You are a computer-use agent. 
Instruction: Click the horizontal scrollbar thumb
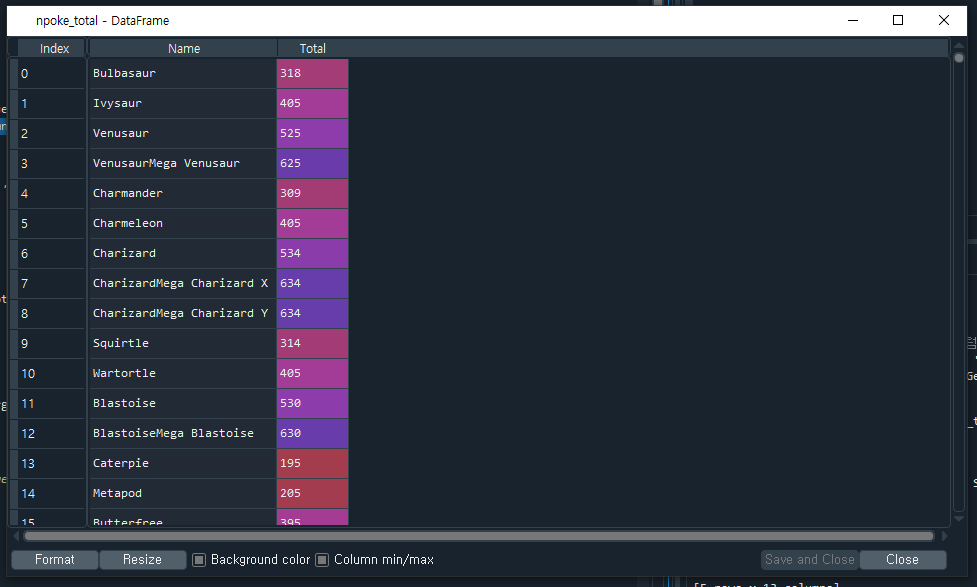point(479,536)
